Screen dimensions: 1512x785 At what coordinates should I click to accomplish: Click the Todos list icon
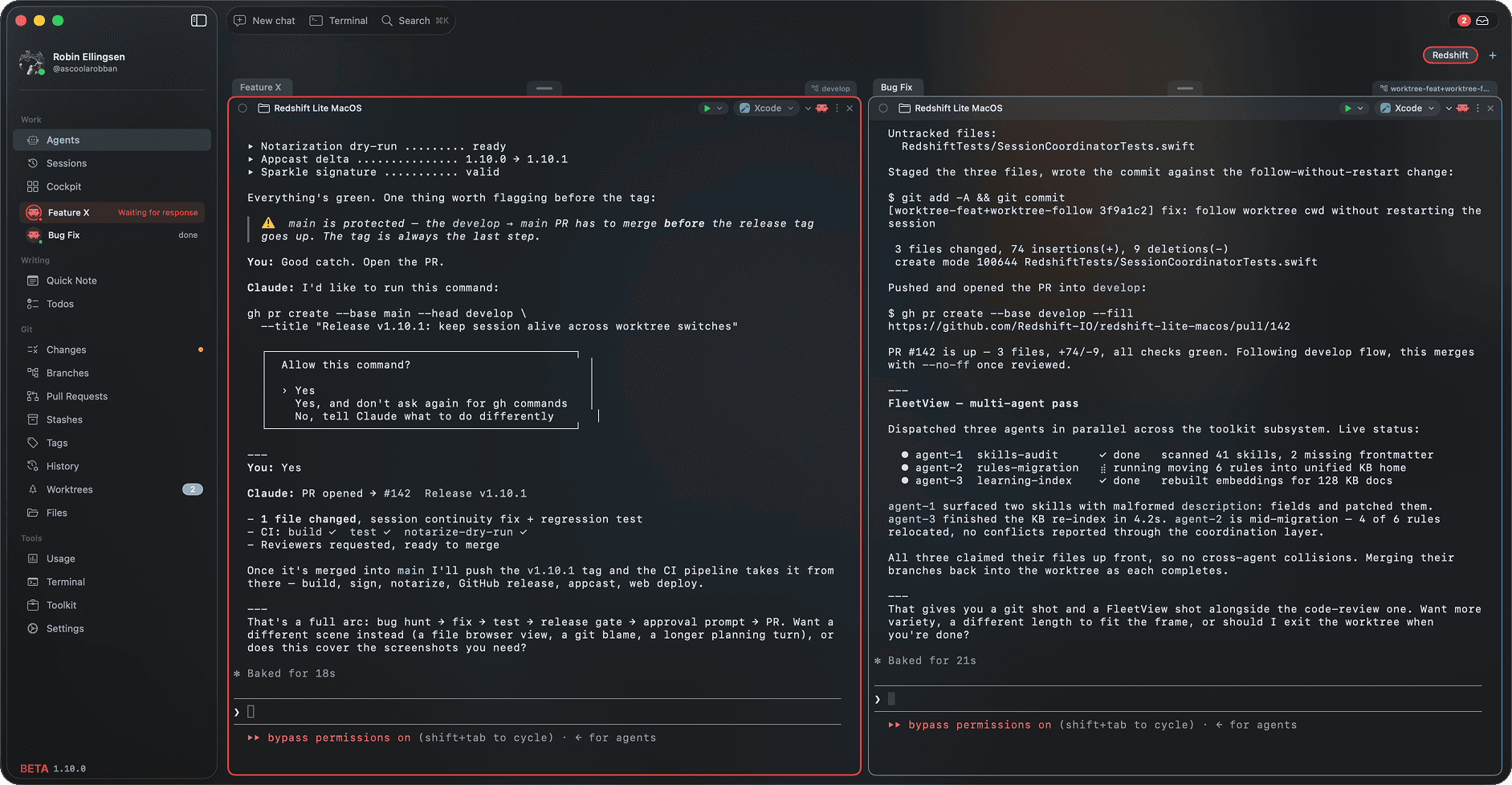coord(33,304)
